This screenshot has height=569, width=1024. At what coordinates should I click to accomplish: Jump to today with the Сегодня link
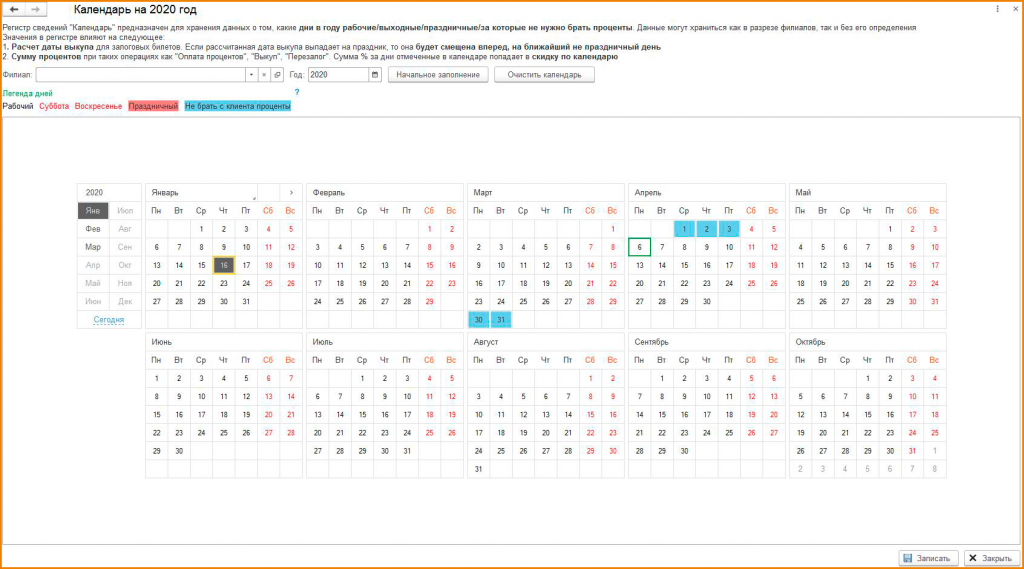point(108,319)
